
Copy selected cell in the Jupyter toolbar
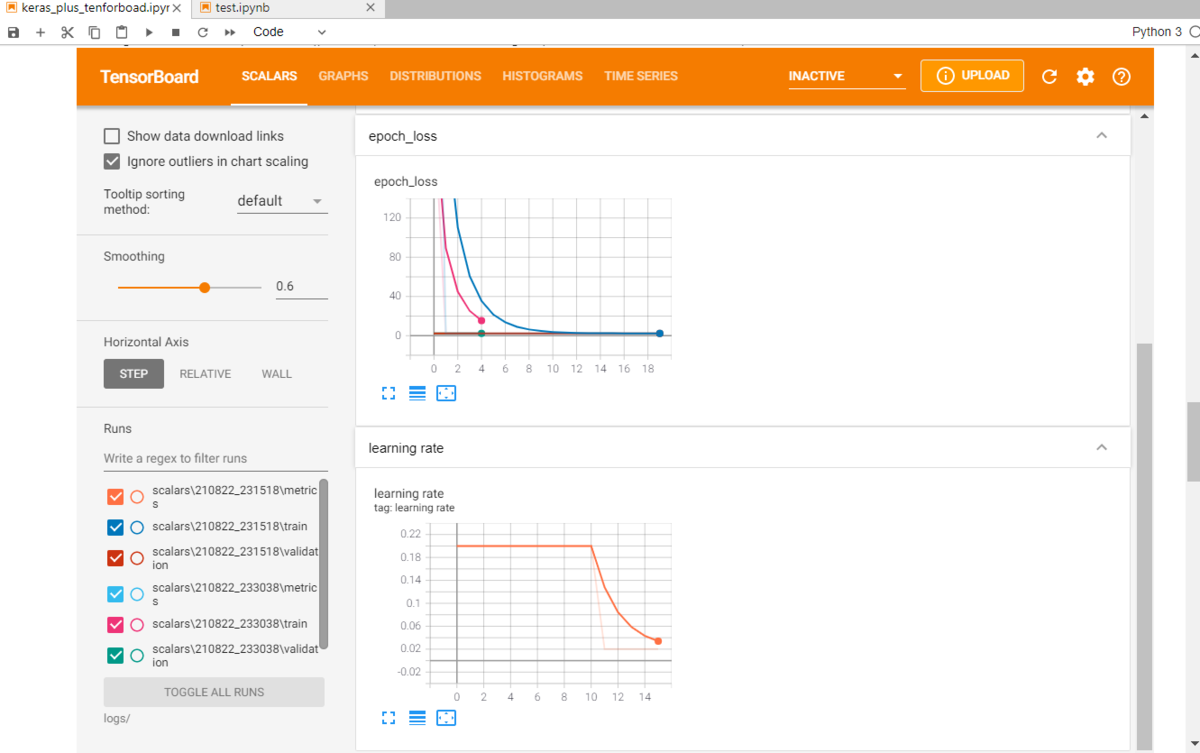94,32
